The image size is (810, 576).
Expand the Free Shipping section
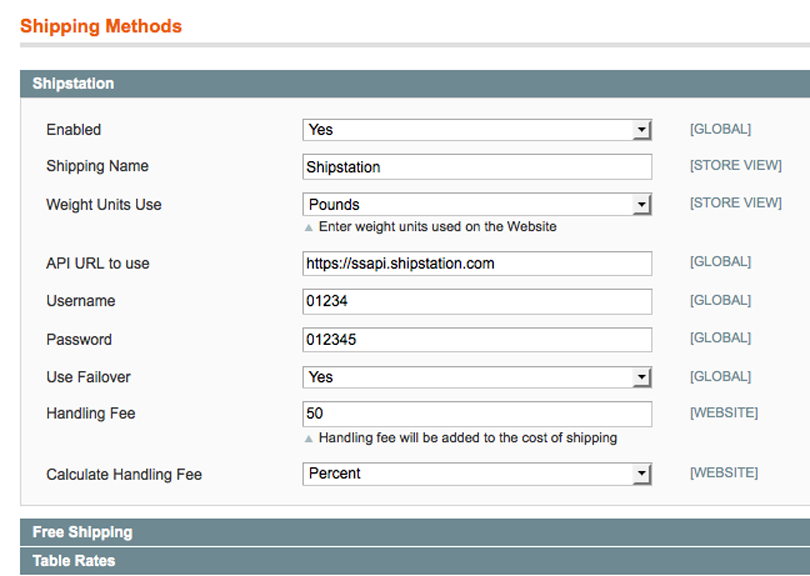point(82,532)
